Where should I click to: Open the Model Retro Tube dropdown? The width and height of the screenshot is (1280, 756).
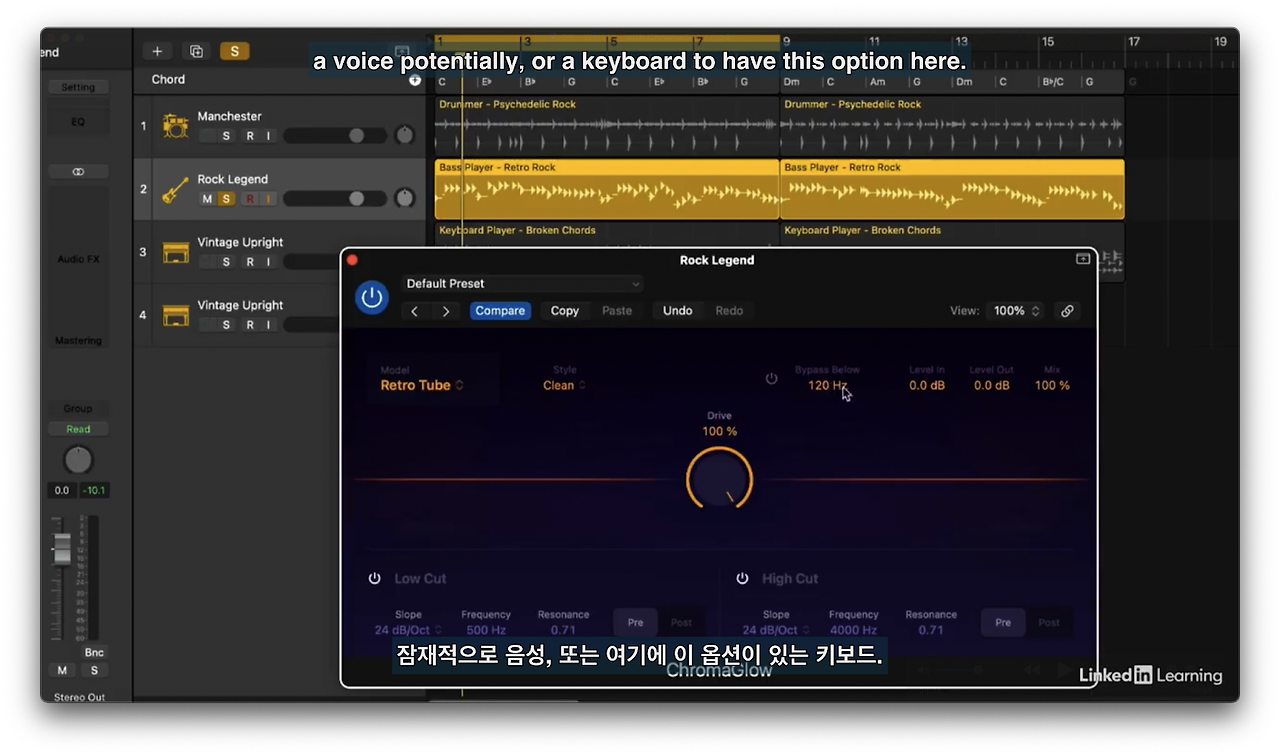[422, 386]
